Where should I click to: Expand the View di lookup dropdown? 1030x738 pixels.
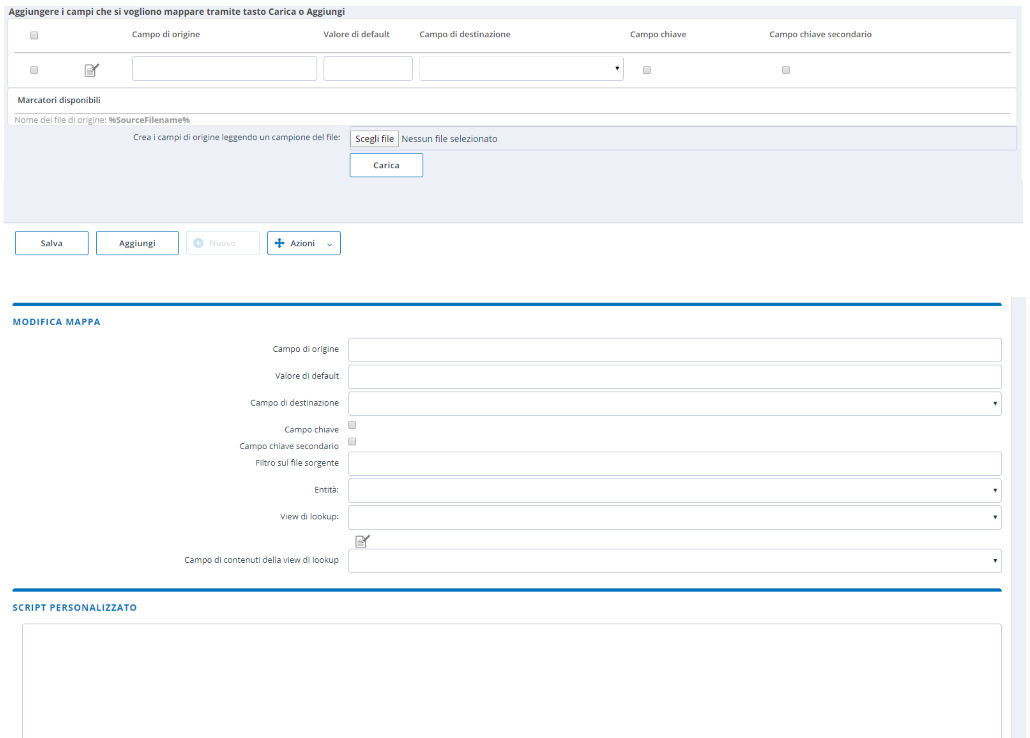(675, 517)
